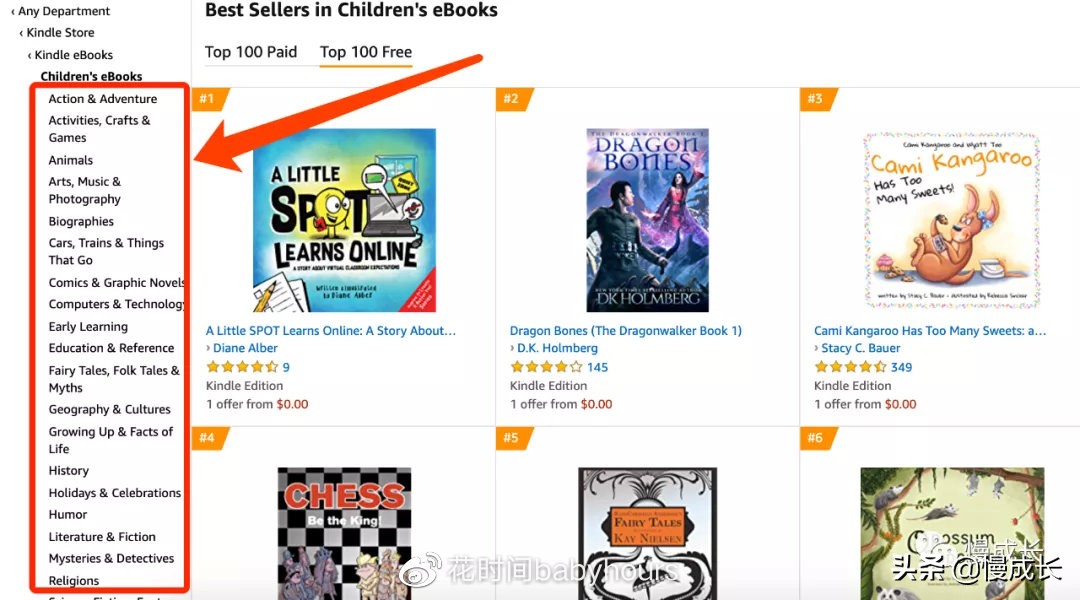Go back to Any Department
Viewport: 1080px width, 600px height.
64,11
